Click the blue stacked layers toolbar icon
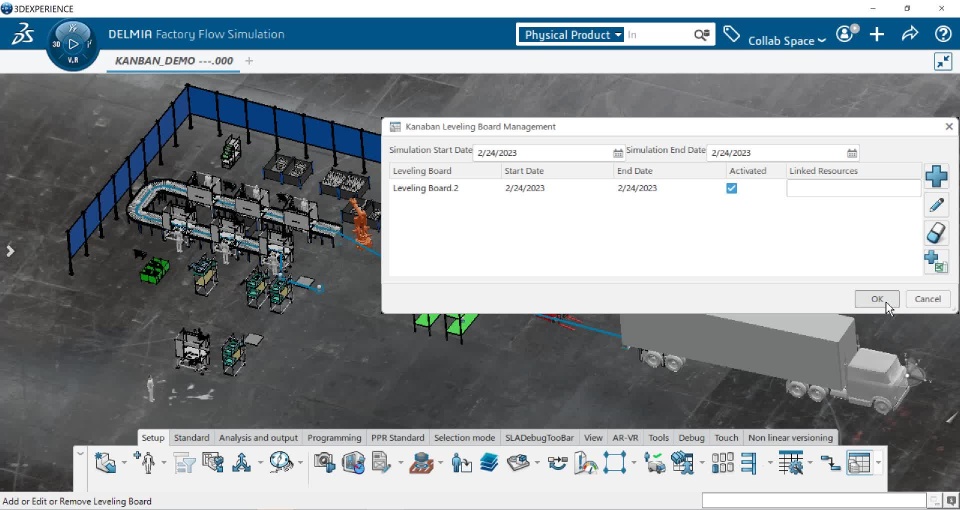The width and height of the screenshot is (960, 510). [489, 462]
